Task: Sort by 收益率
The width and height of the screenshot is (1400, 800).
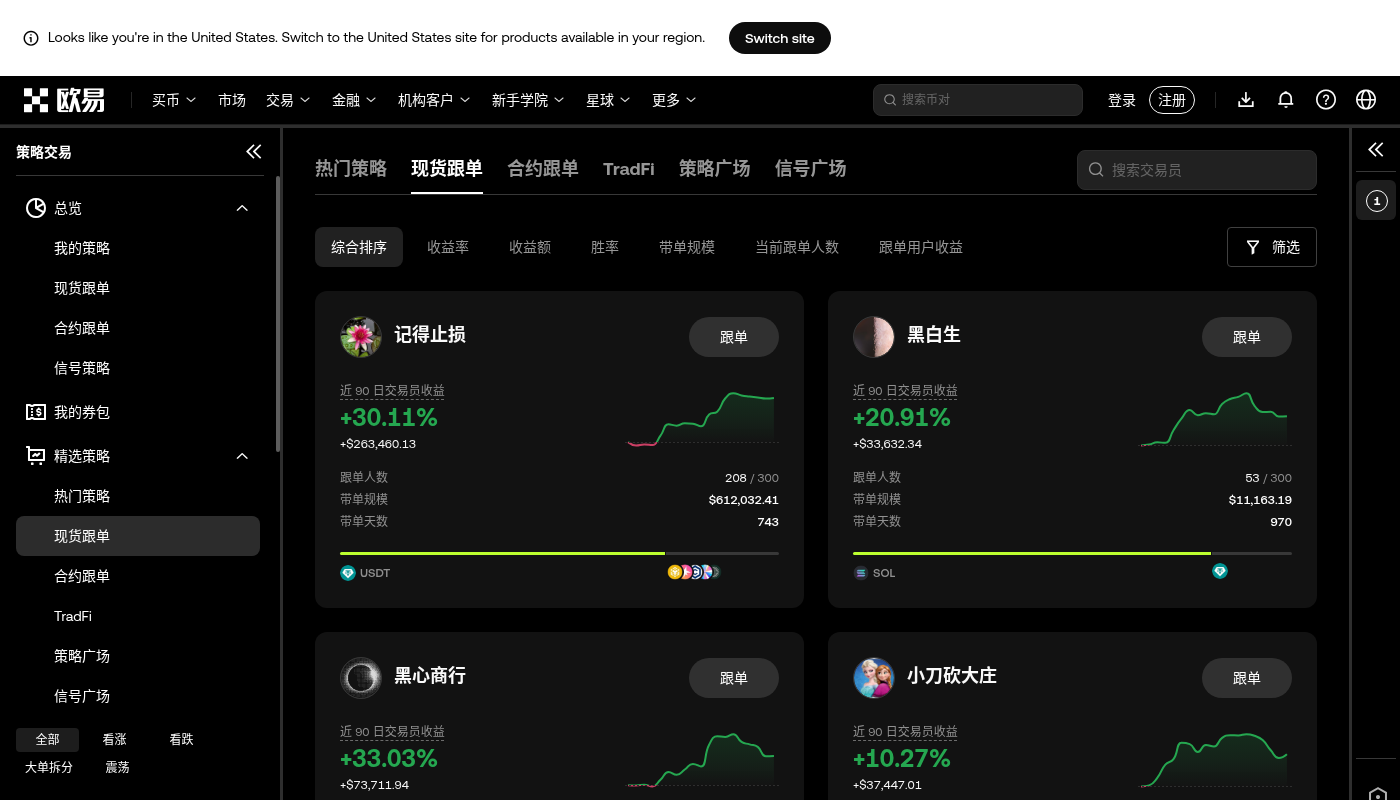Action: pos(448,247)
